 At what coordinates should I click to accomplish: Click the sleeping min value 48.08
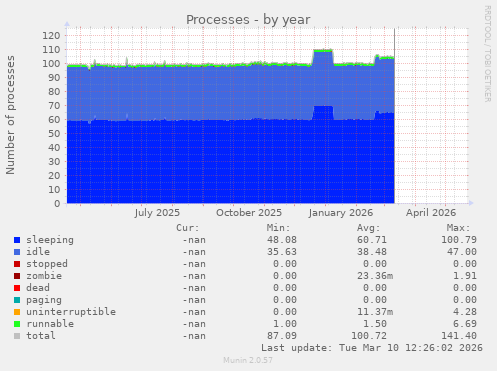point(282,240)
